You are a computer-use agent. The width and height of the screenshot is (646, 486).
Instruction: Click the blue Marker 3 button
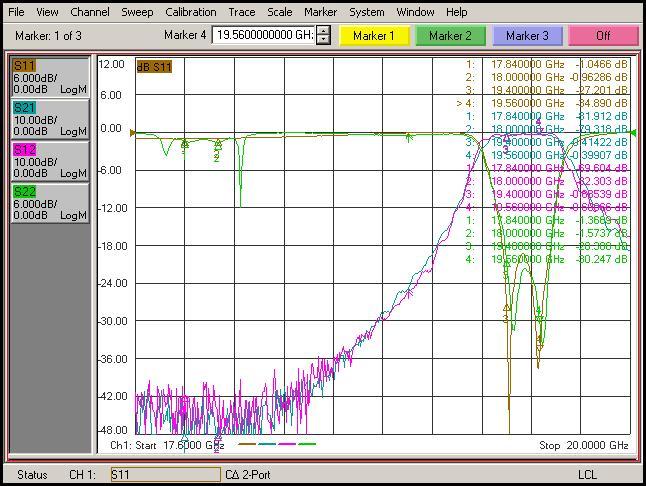pos(527,36)
